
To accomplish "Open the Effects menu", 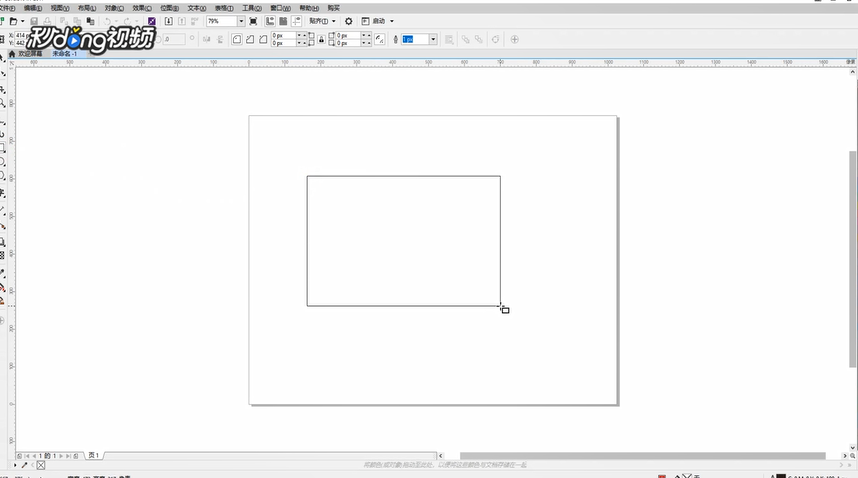I will [x=142, y=8].
